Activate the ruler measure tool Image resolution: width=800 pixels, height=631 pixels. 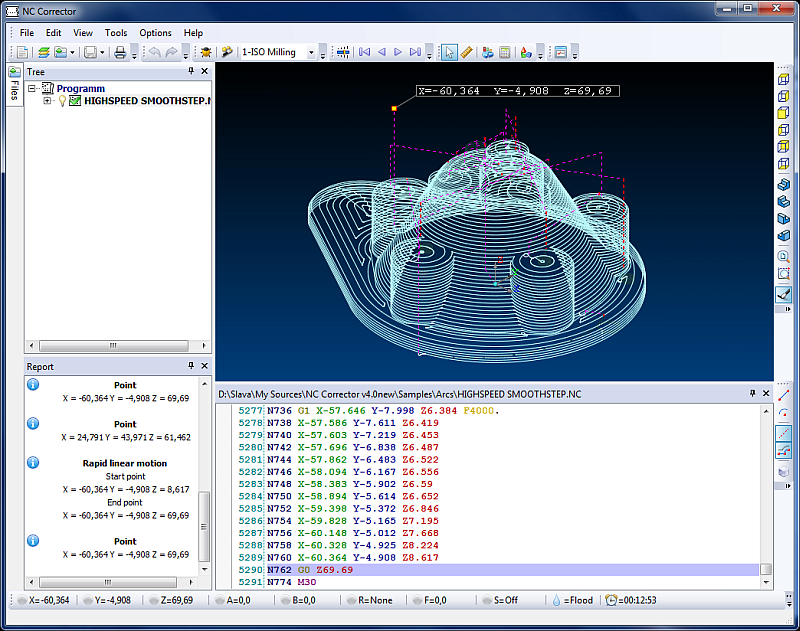click(x=466, y=52)
